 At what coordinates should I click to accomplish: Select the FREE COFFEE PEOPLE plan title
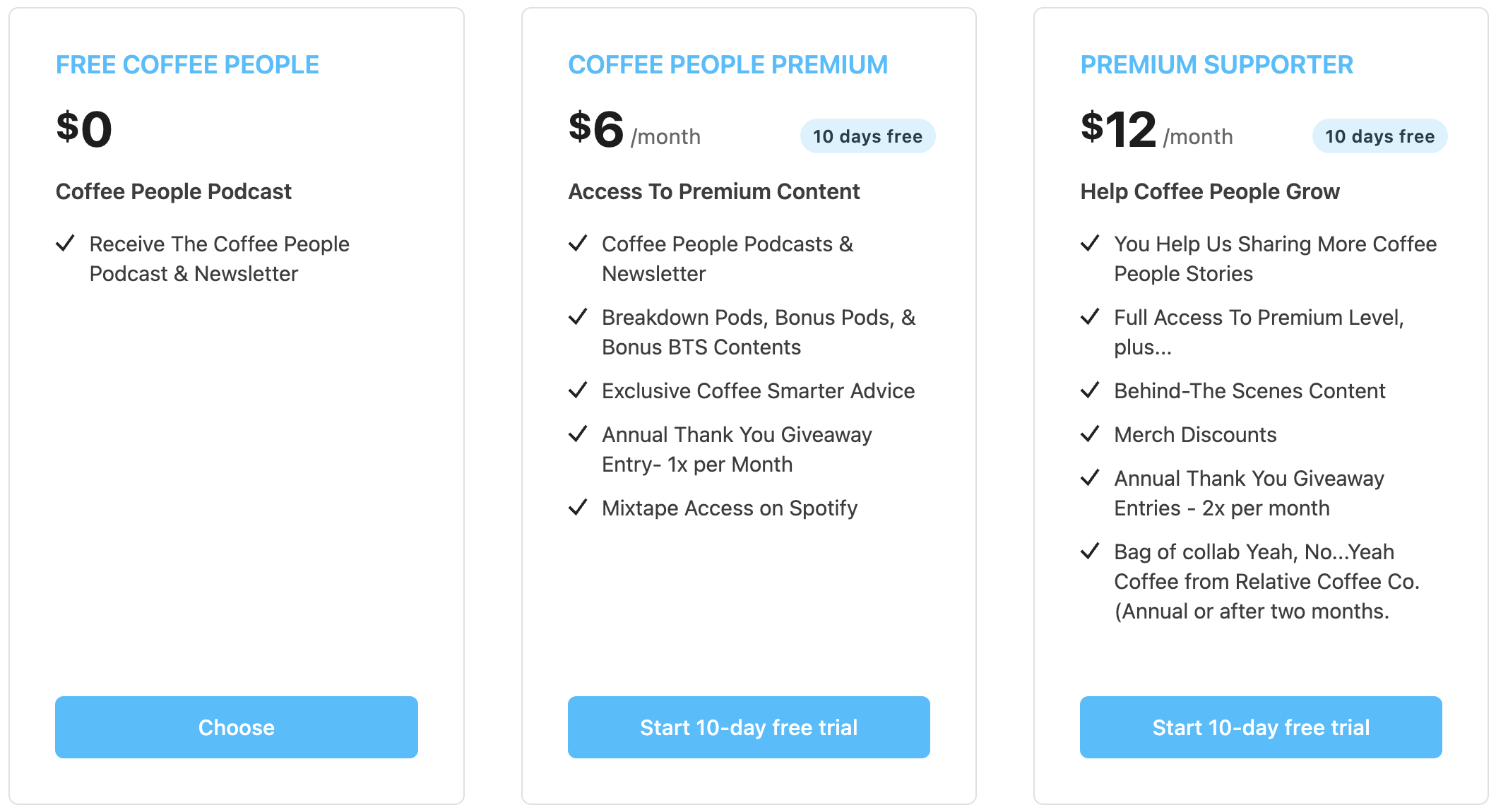(x=187, y=65)
